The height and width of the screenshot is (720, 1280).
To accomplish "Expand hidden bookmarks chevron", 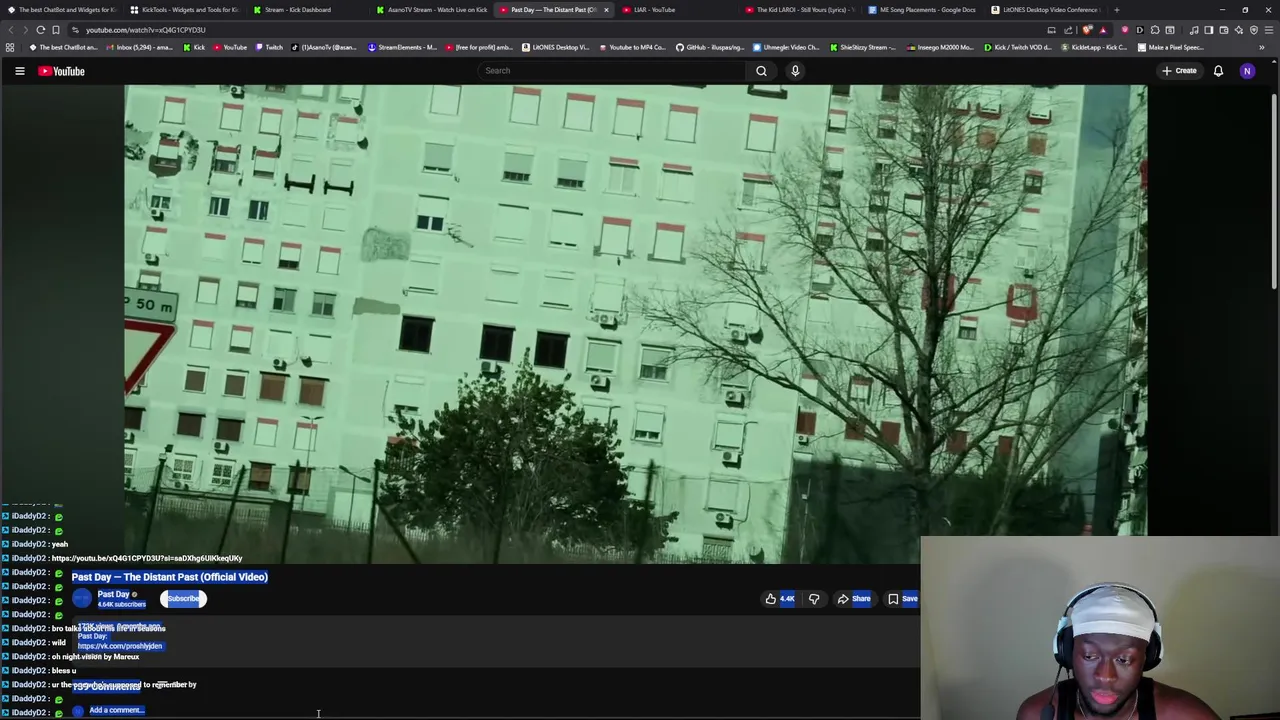I will [x=1262, y=47].
